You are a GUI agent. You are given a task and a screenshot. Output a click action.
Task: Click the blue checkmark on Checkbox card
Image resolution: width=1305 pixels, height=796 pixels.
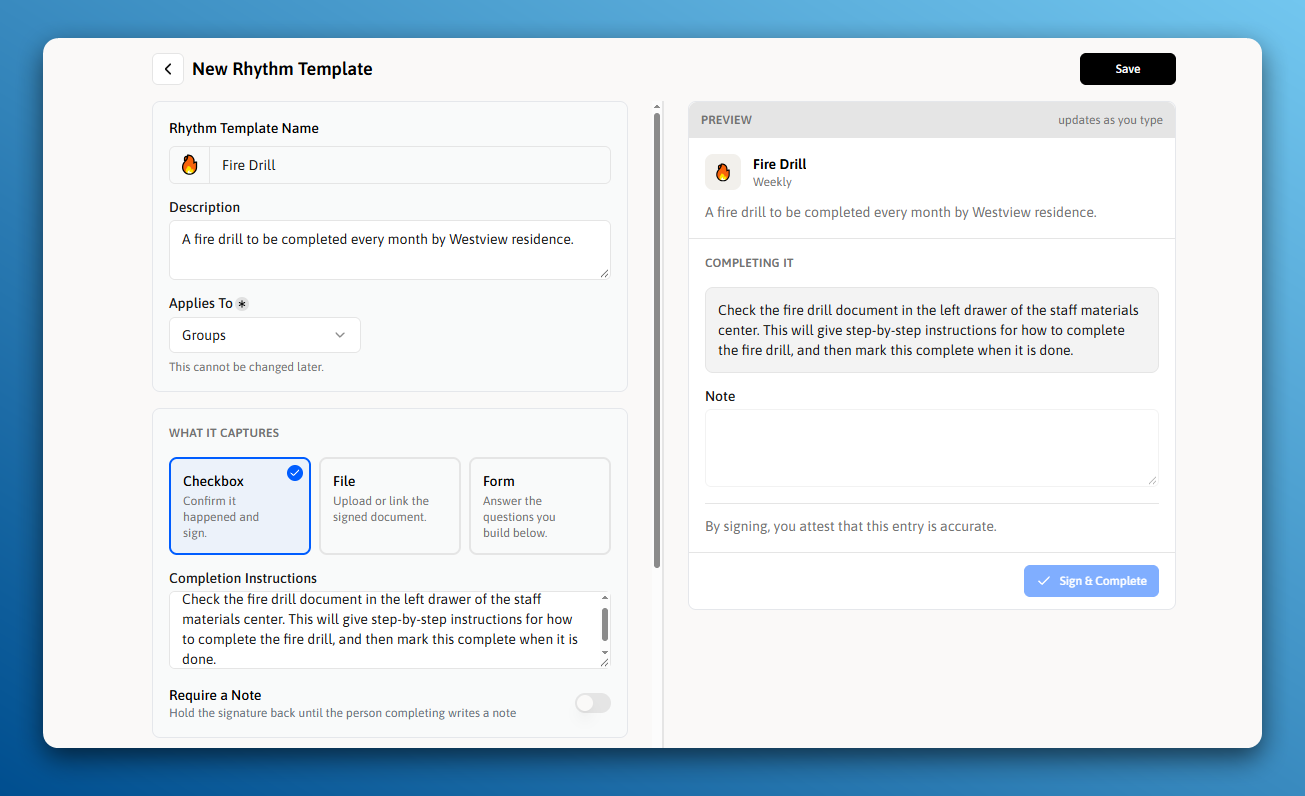click(295, 473)
